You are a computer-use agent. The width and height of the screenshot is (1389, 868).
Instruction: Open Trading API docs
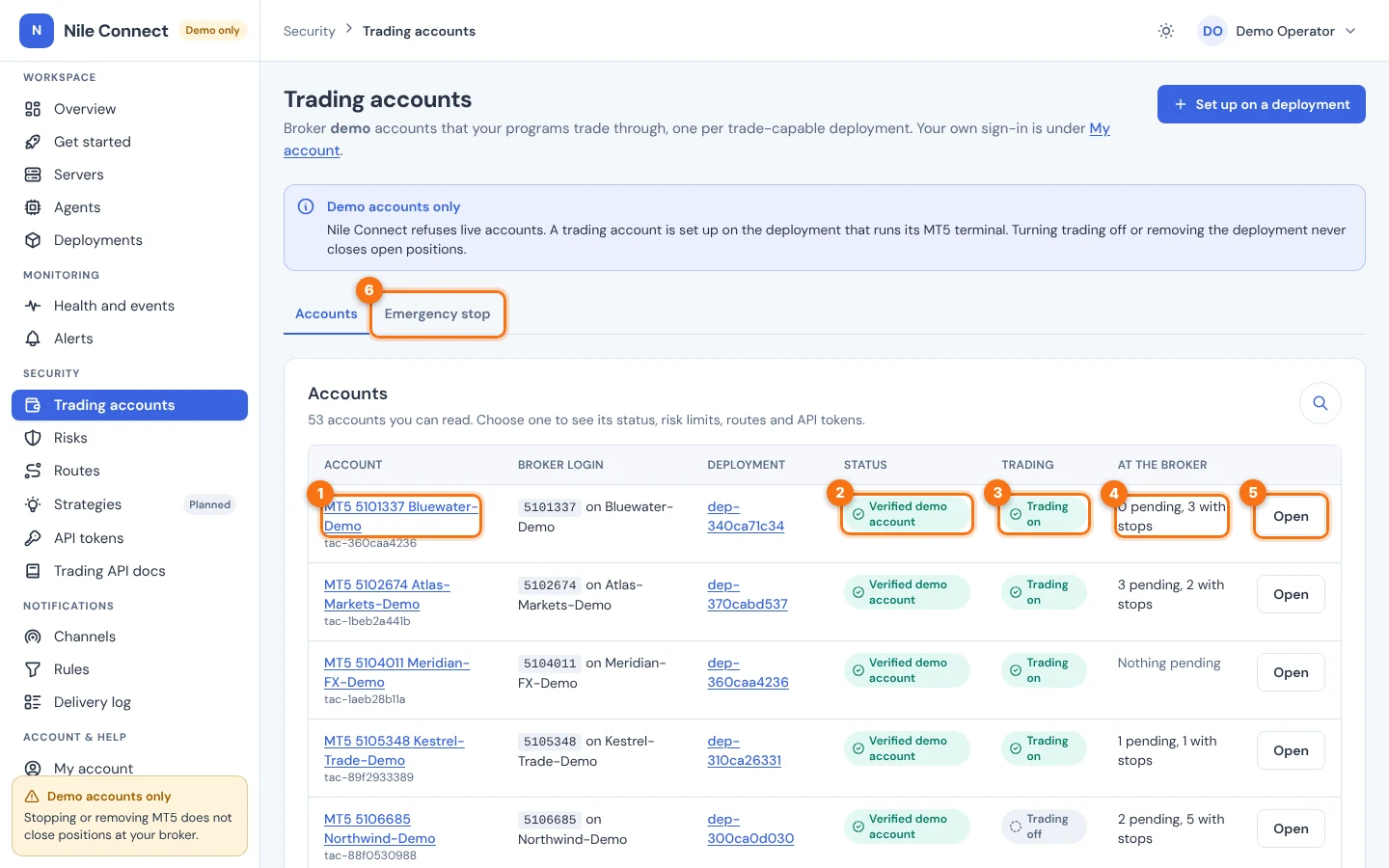(x=129, y=571)
